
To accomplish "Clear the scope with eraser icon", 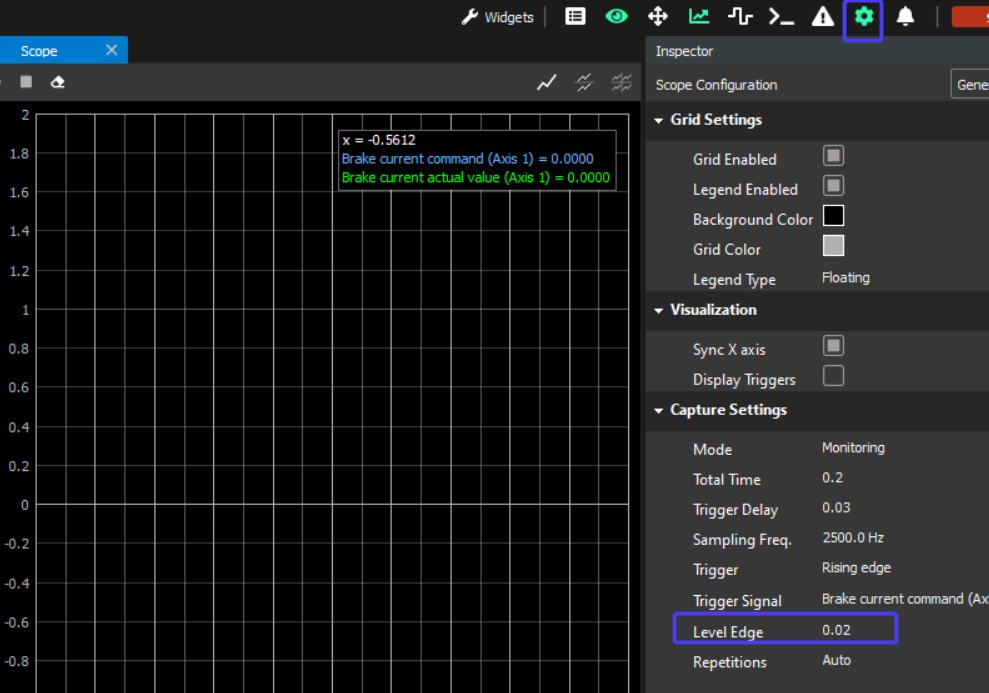I will [58, 82].
